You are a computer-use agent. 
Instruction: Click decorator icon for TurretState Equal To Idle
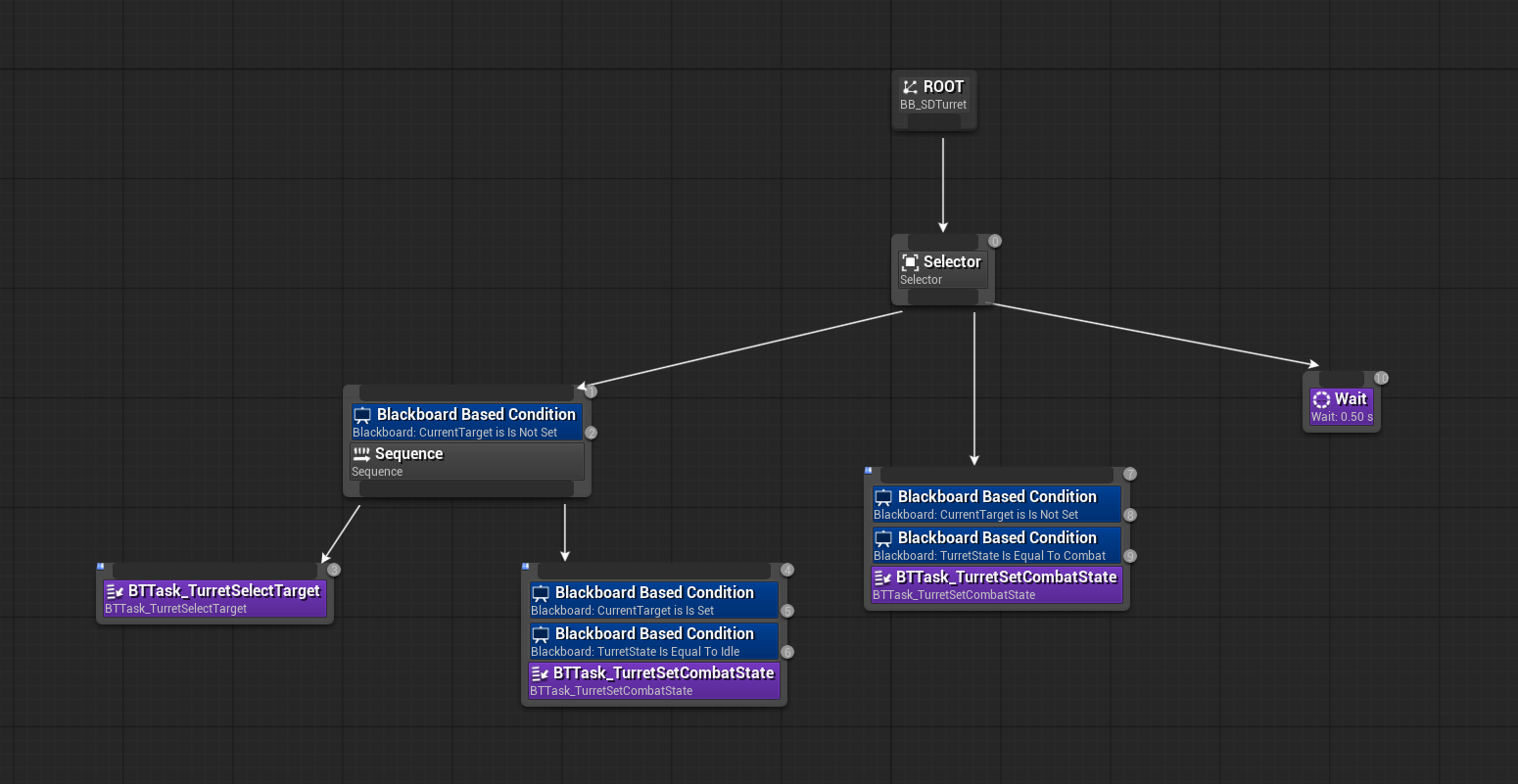coord(541,634)
